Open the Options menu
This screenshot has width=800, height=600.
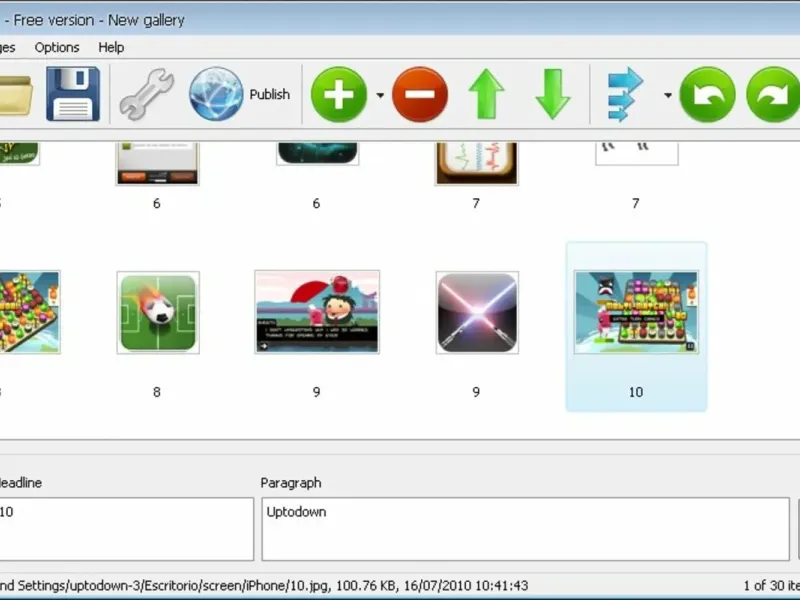pos(57,47)
